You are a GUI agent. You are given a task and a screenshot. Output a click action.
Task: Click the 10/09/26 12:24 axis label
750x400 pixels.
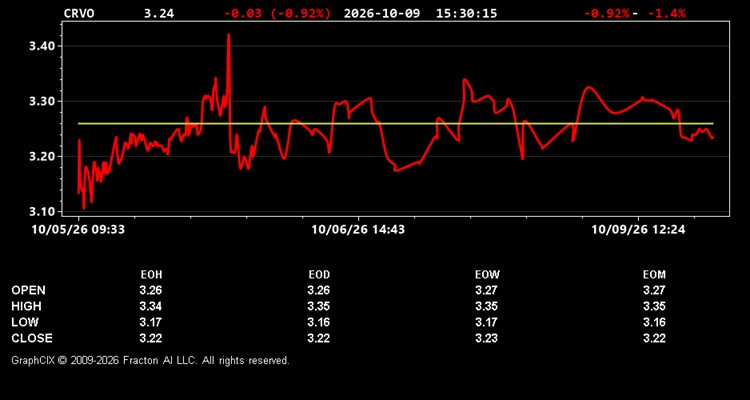coord(638,230)
